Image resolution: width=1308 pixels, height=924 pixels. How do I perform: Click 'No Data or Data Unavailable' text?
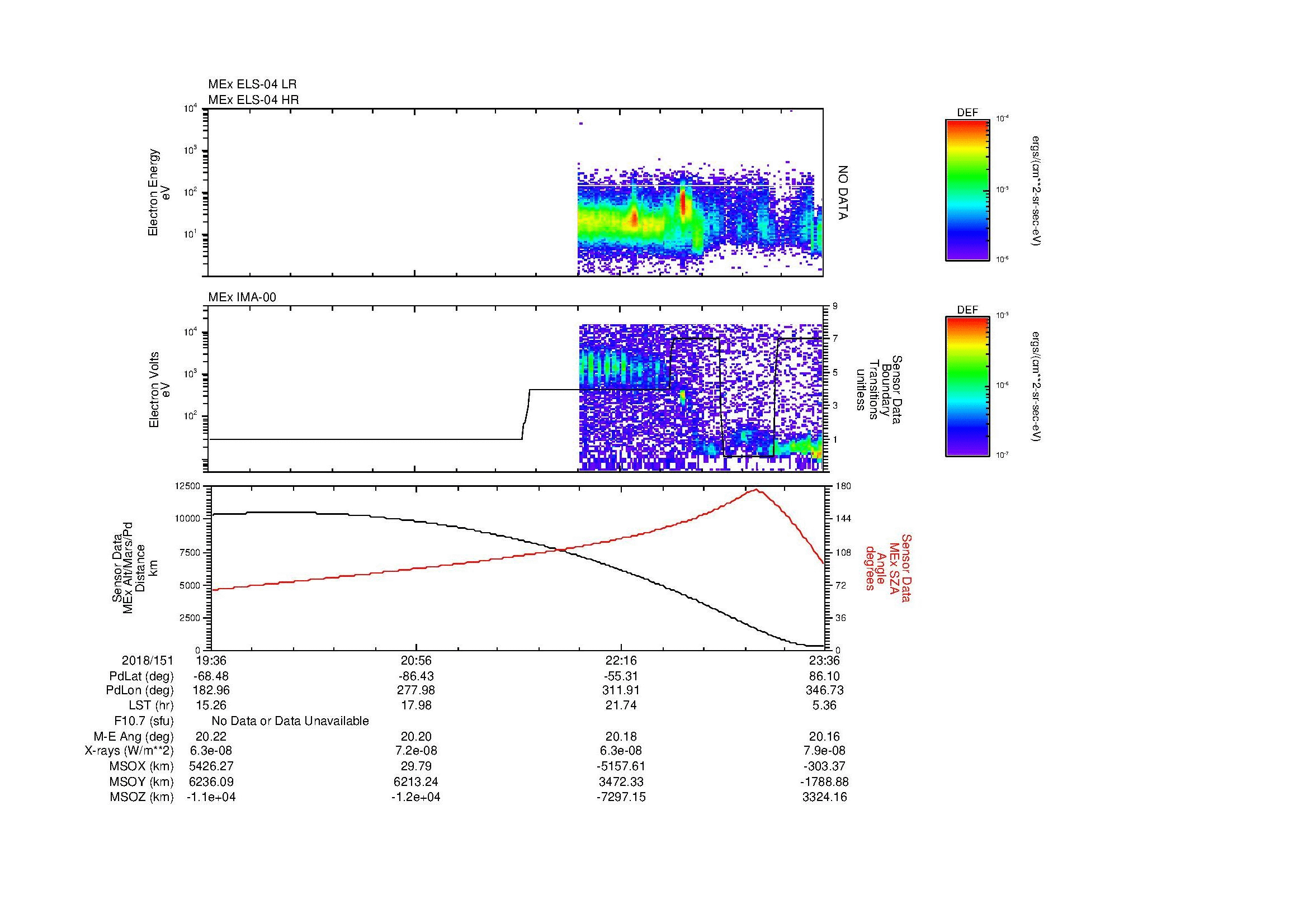(x=290, y=721)
